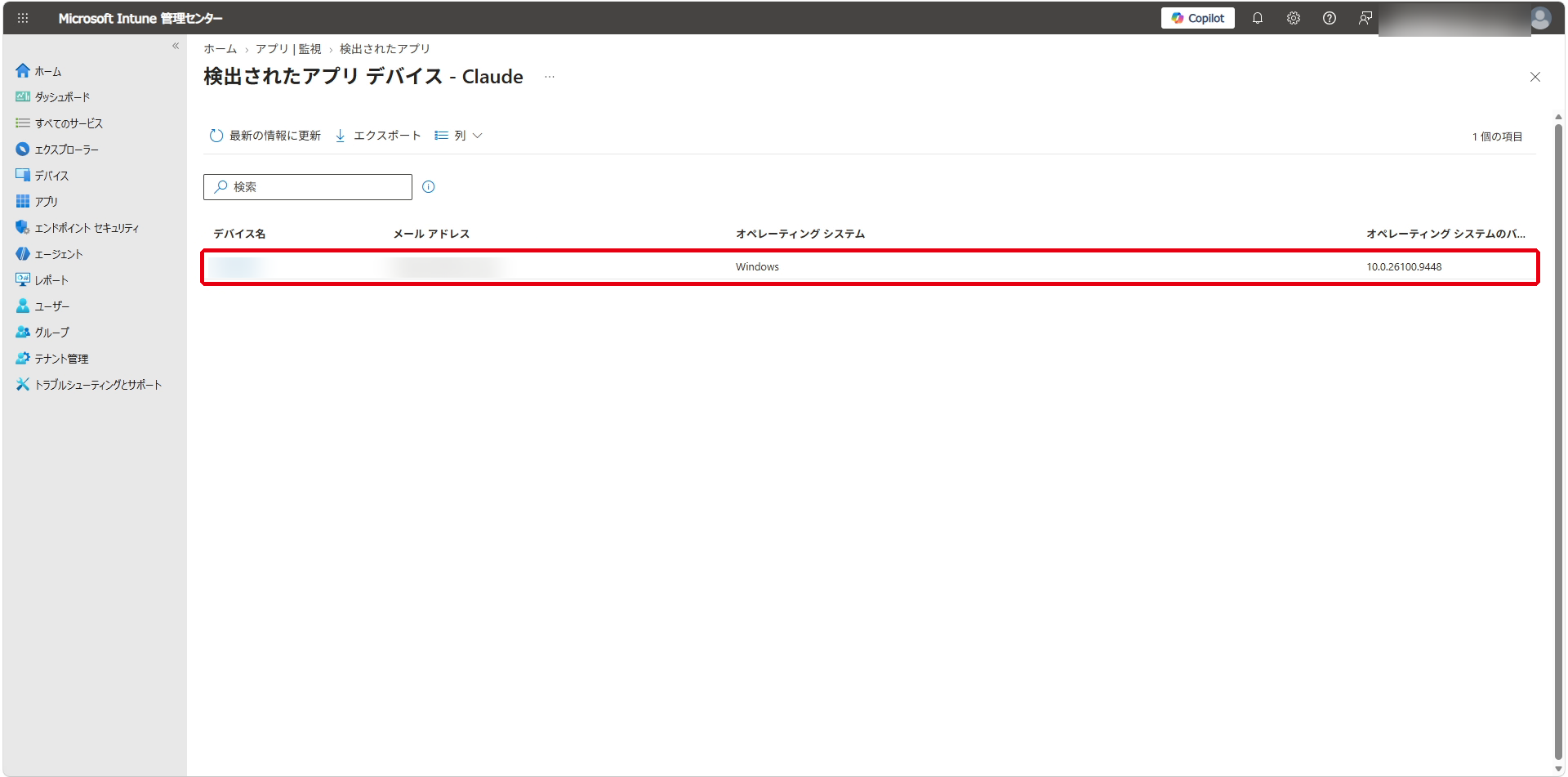Expand the 列 columns dropdown
Image resolution: width=1568 pixels, height=777 pixels.
pos(458,136)
